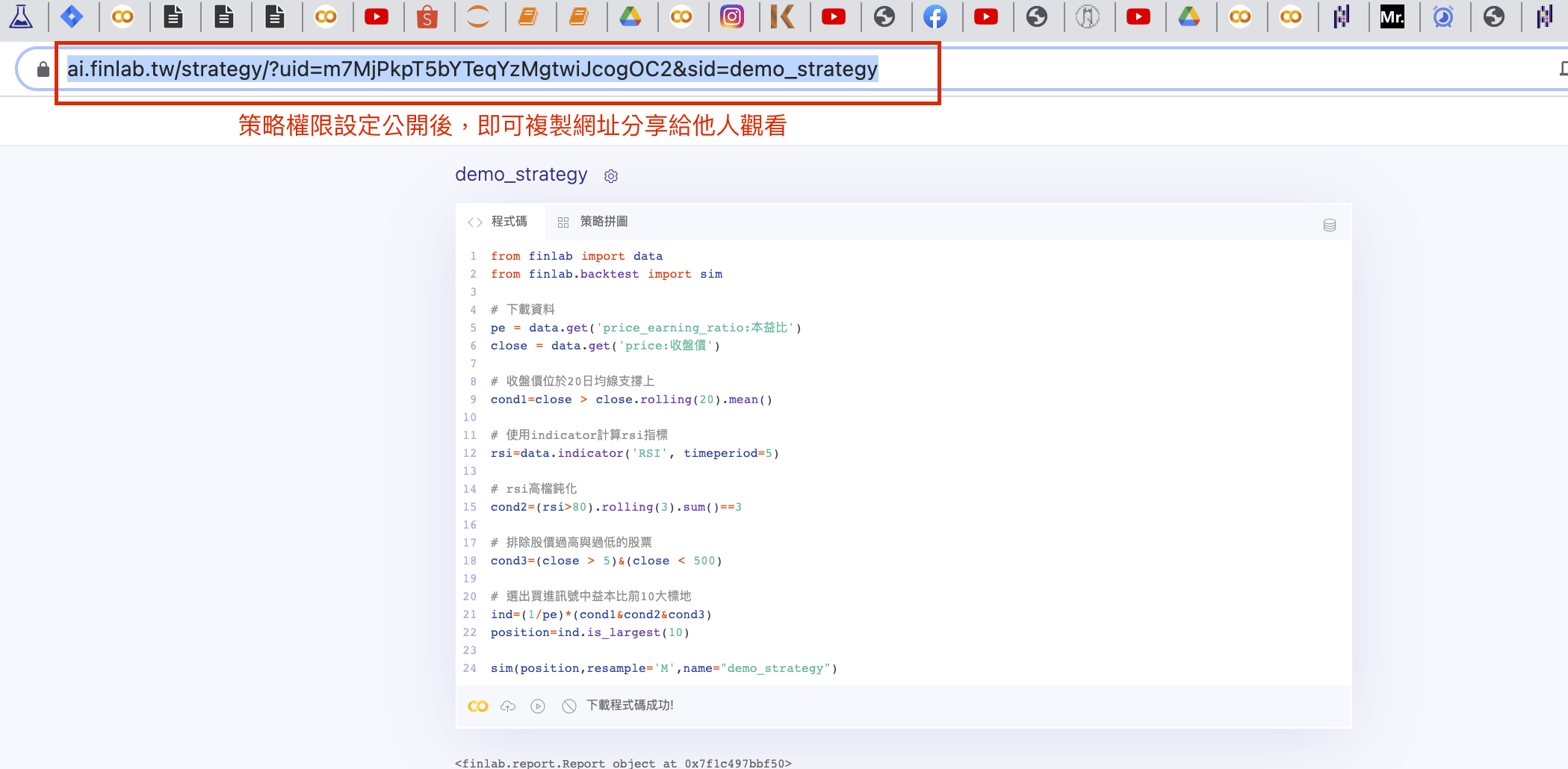
Task: Open the database icon in editor header
Action: tap(1329, 225)
